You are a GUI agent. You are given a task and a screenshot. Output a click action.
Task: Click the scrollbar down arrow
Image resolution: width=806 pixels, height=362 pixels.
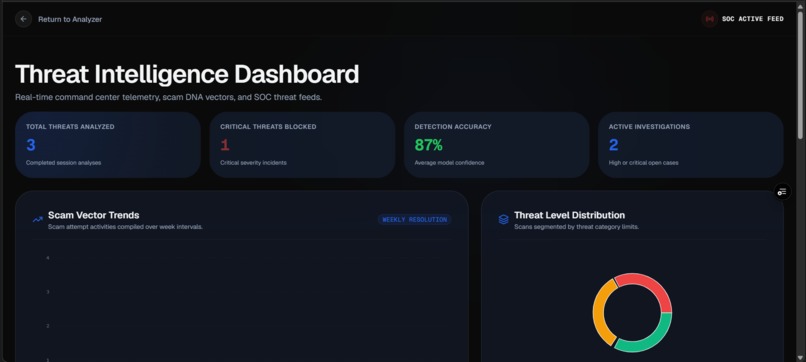pyautogui.click(x=800, y=357)
